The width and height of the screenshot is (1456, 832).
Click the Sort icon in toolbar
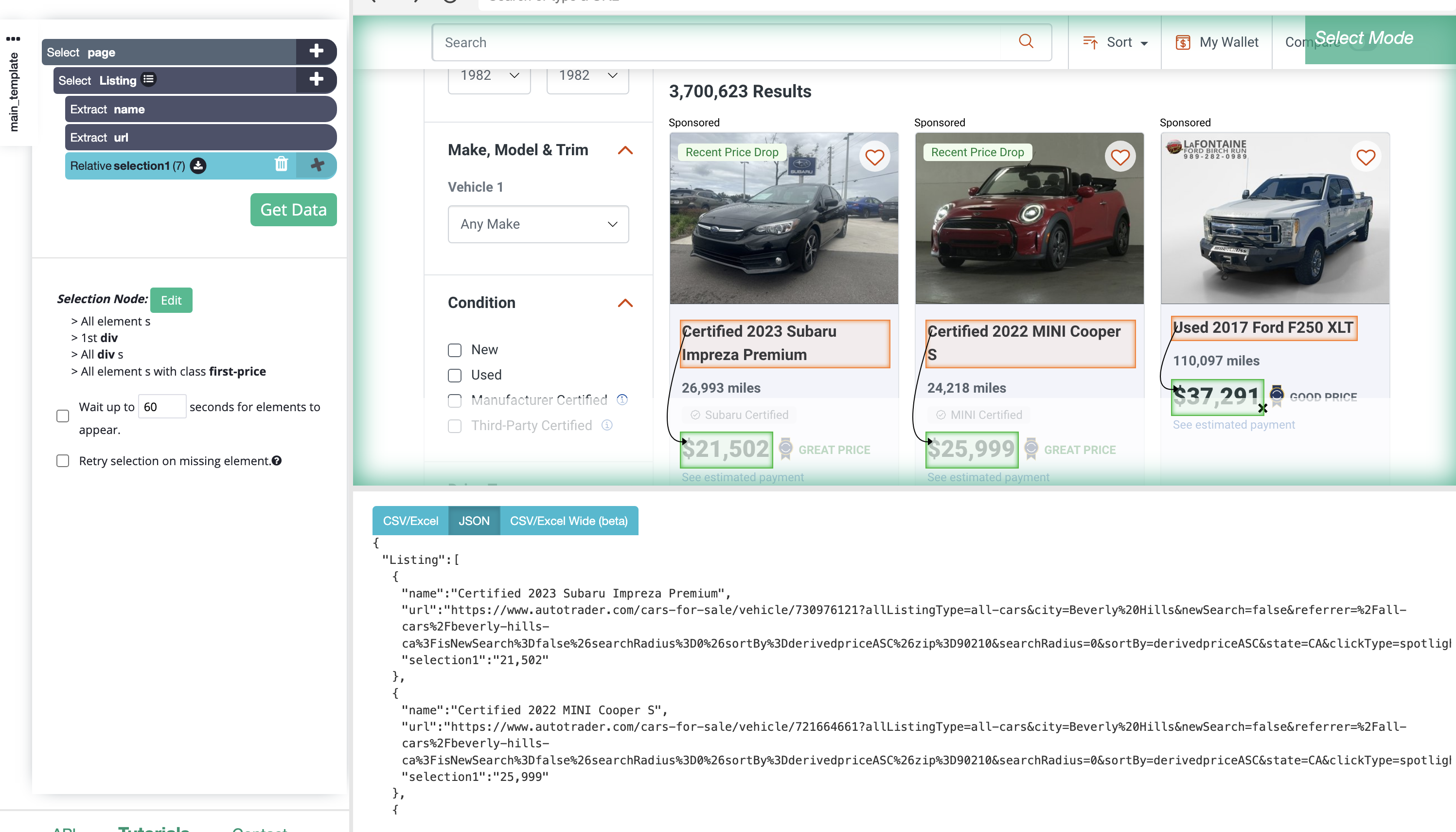click(x=1090, y=43)
